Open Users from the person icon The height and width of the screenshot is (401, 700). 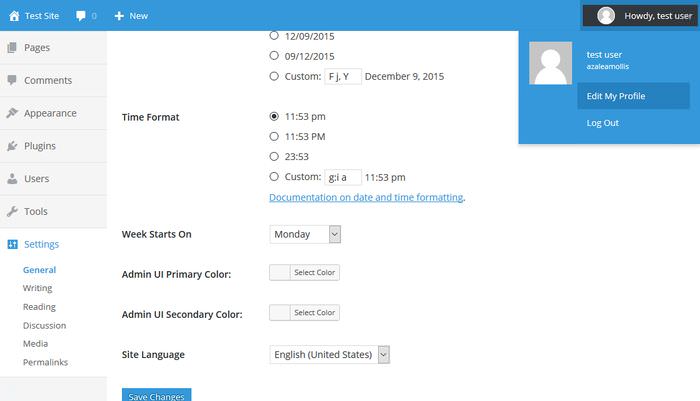12,179
